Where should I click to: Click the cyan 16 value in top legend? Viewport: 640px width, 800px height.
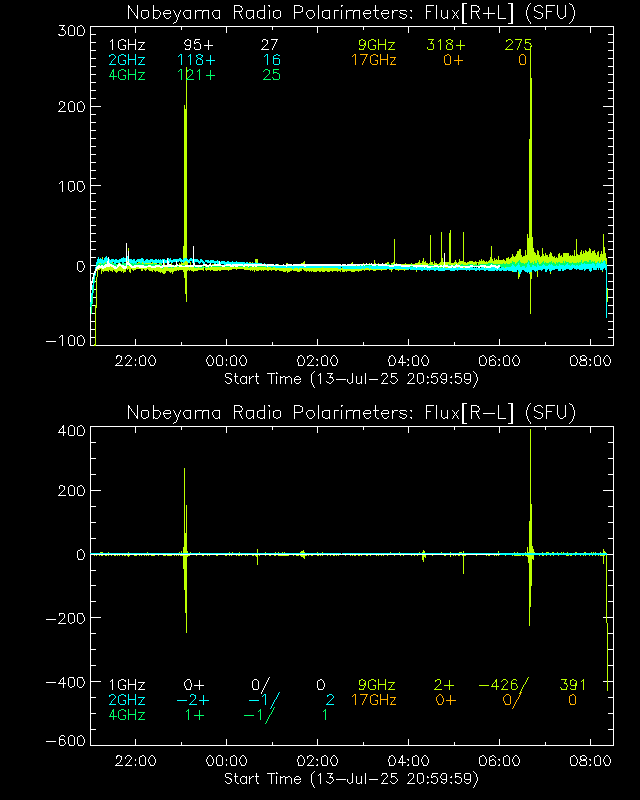(x=272, y=60)
